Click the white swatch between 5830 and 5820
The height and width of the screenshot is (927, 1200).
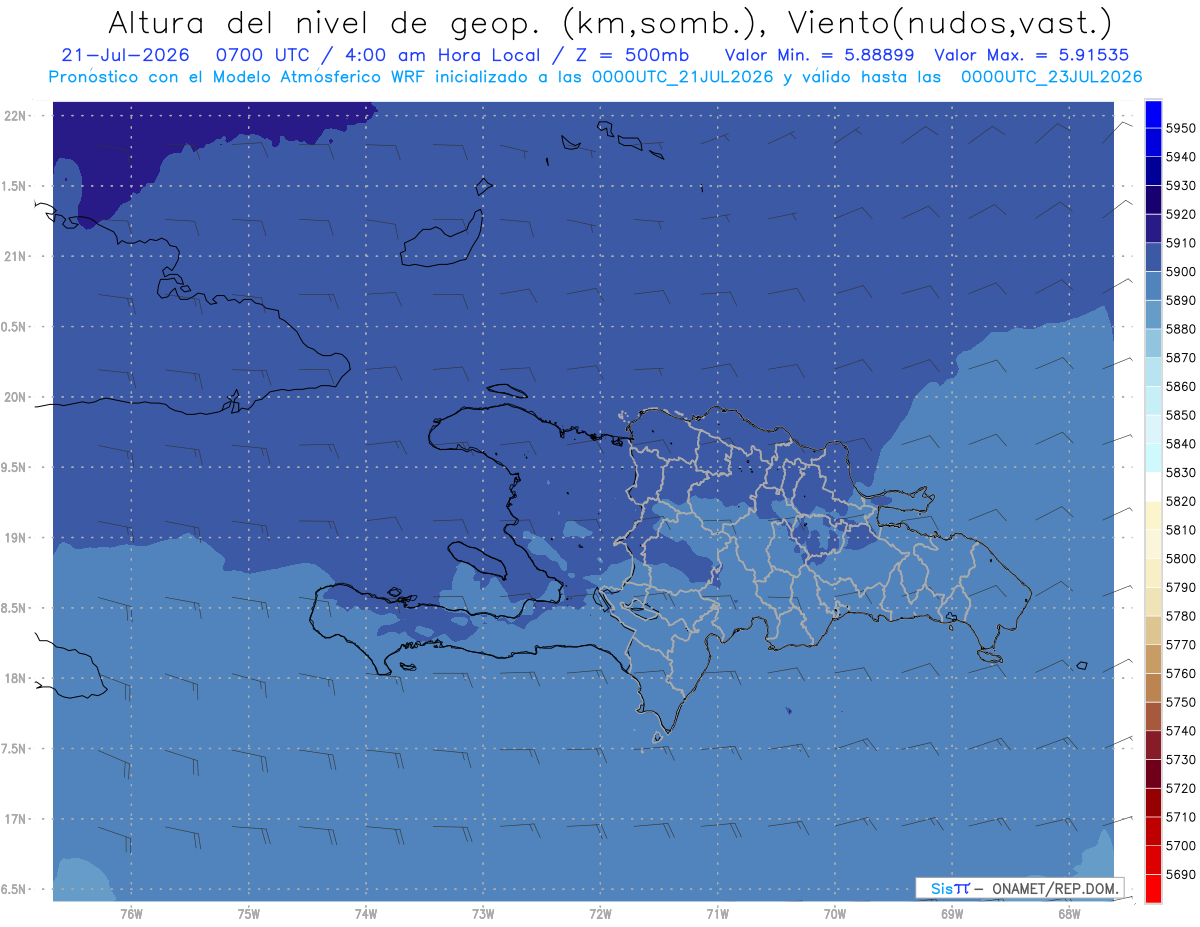1152,486
